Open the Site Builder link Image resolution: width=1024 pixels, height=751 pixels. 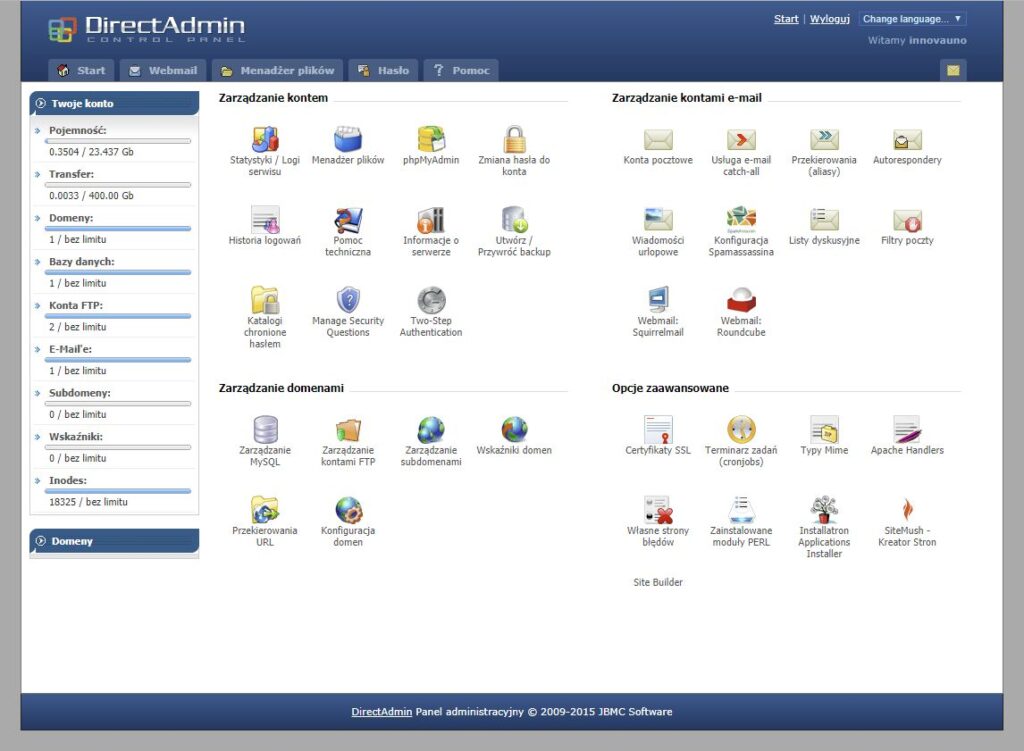[658, 582]
